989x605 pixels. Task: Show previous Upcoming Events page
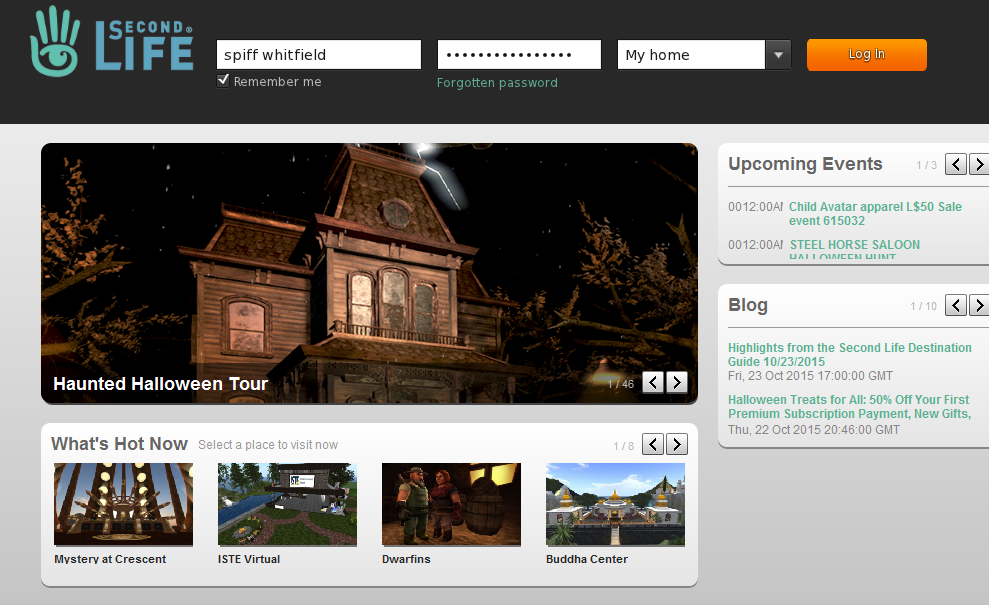tap(956, 165)
